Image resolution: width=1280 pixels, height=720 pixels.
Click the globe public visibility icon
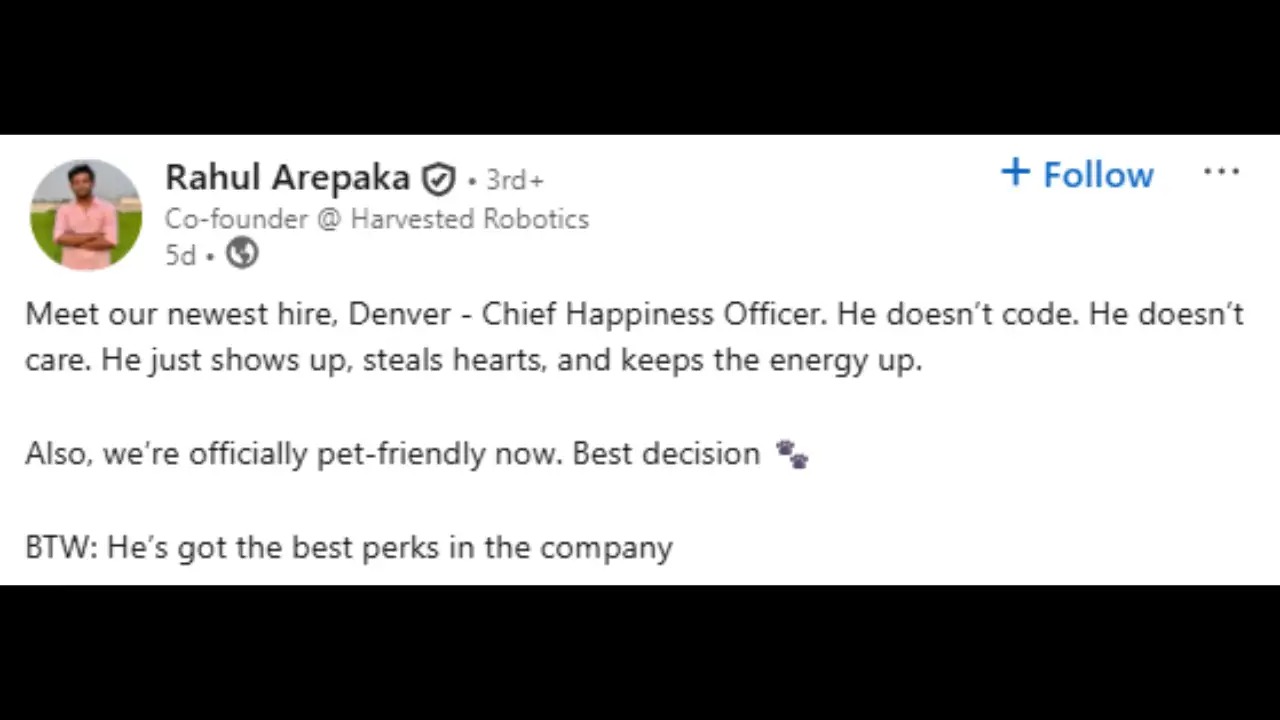click(242, 254)
